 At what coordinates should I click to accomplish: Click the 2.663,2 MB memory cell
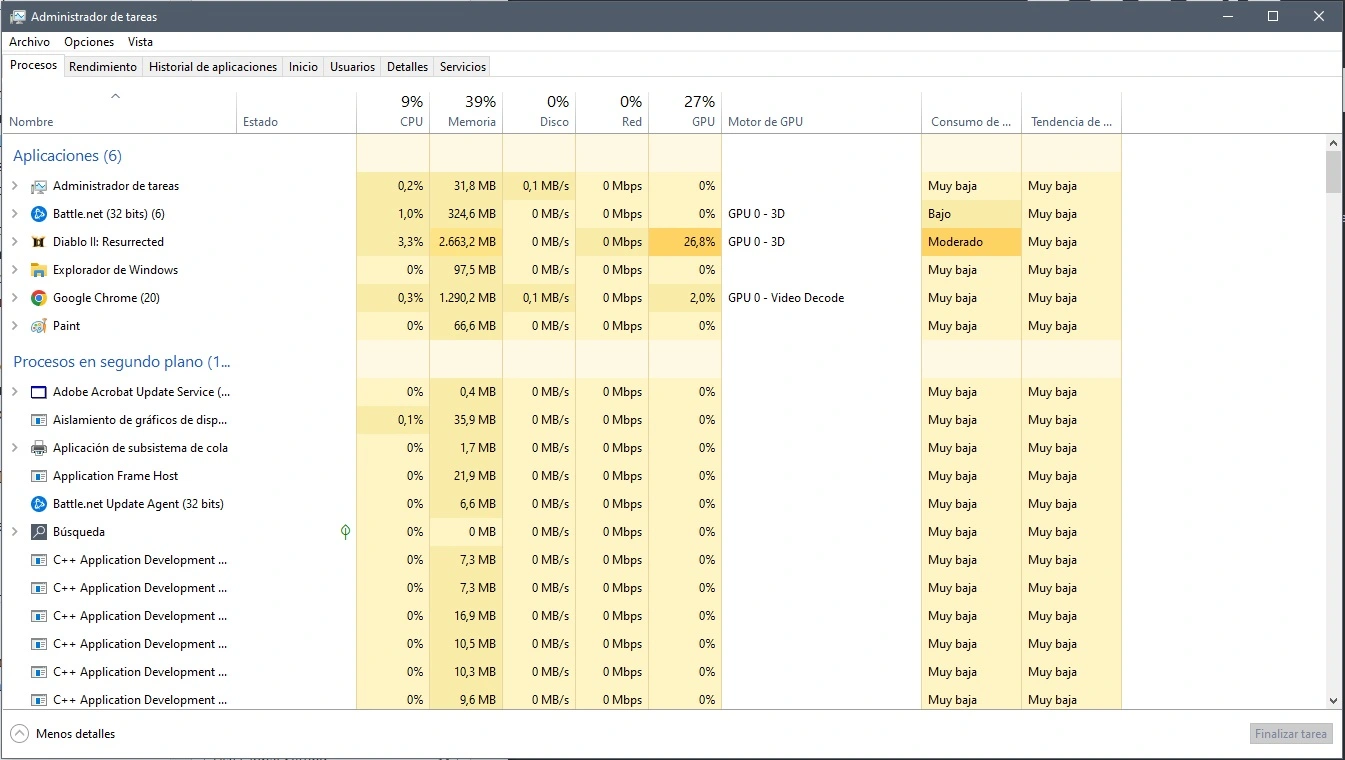pyautogui.click(x=466, y=242)
